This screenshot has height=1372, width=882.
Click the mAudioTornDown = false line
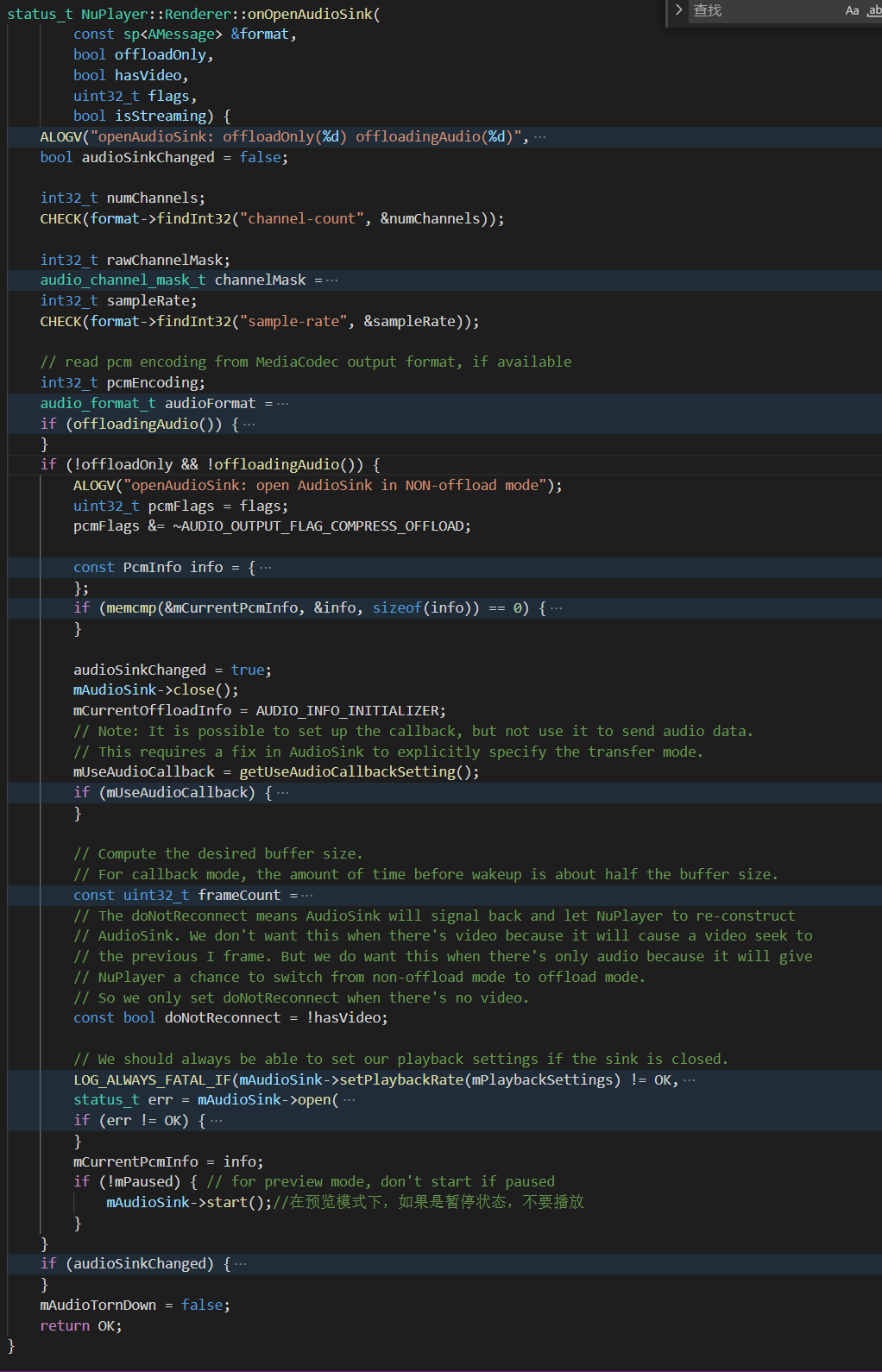pyautogui.click(x=135, y=1306)
